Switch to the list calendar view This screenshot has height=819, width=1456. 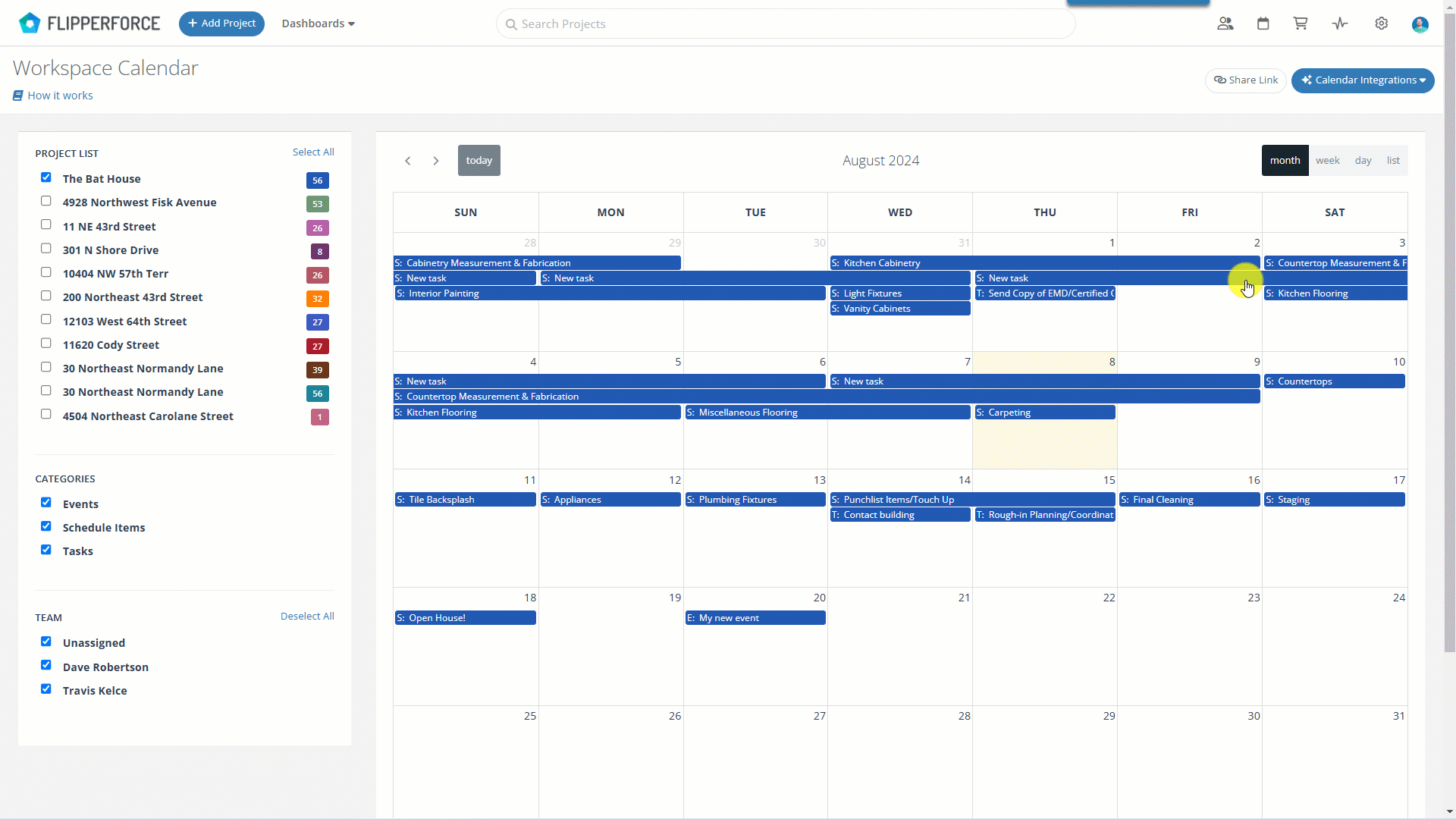pyautogui.click(x=1393, y=160)
